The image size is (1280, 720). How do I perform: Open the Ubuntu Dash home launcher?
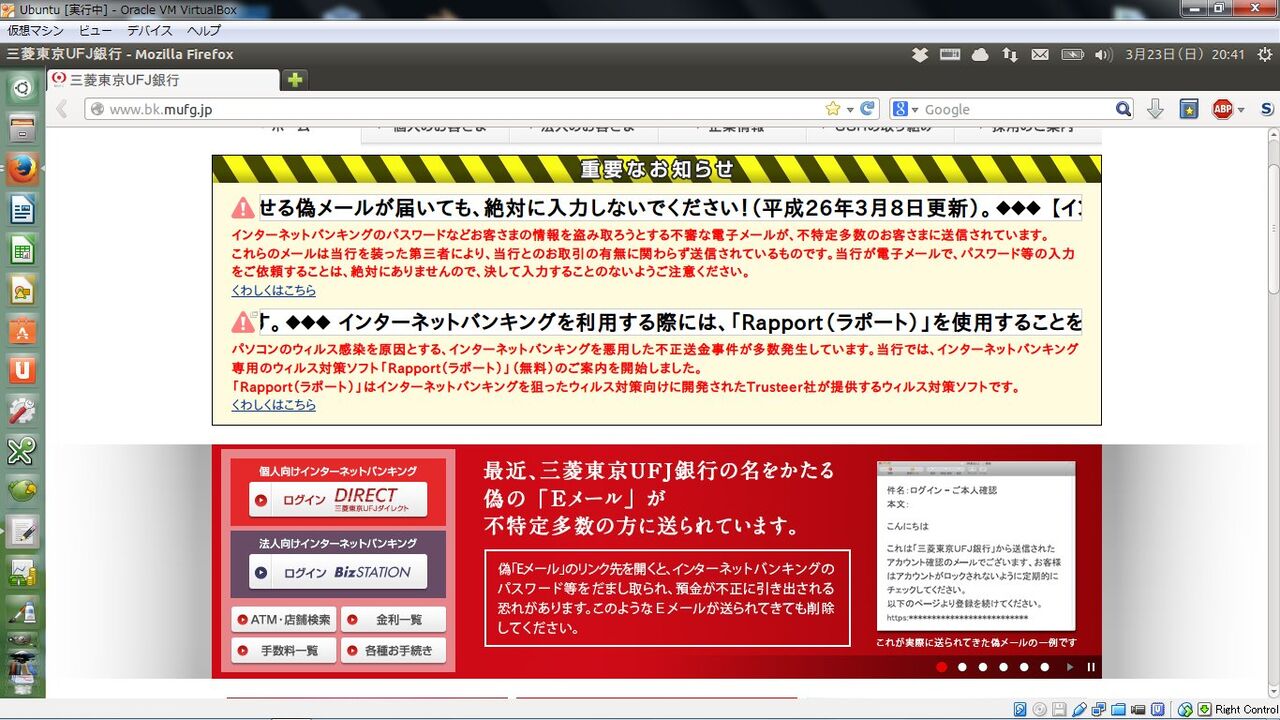tap(22, 88)
